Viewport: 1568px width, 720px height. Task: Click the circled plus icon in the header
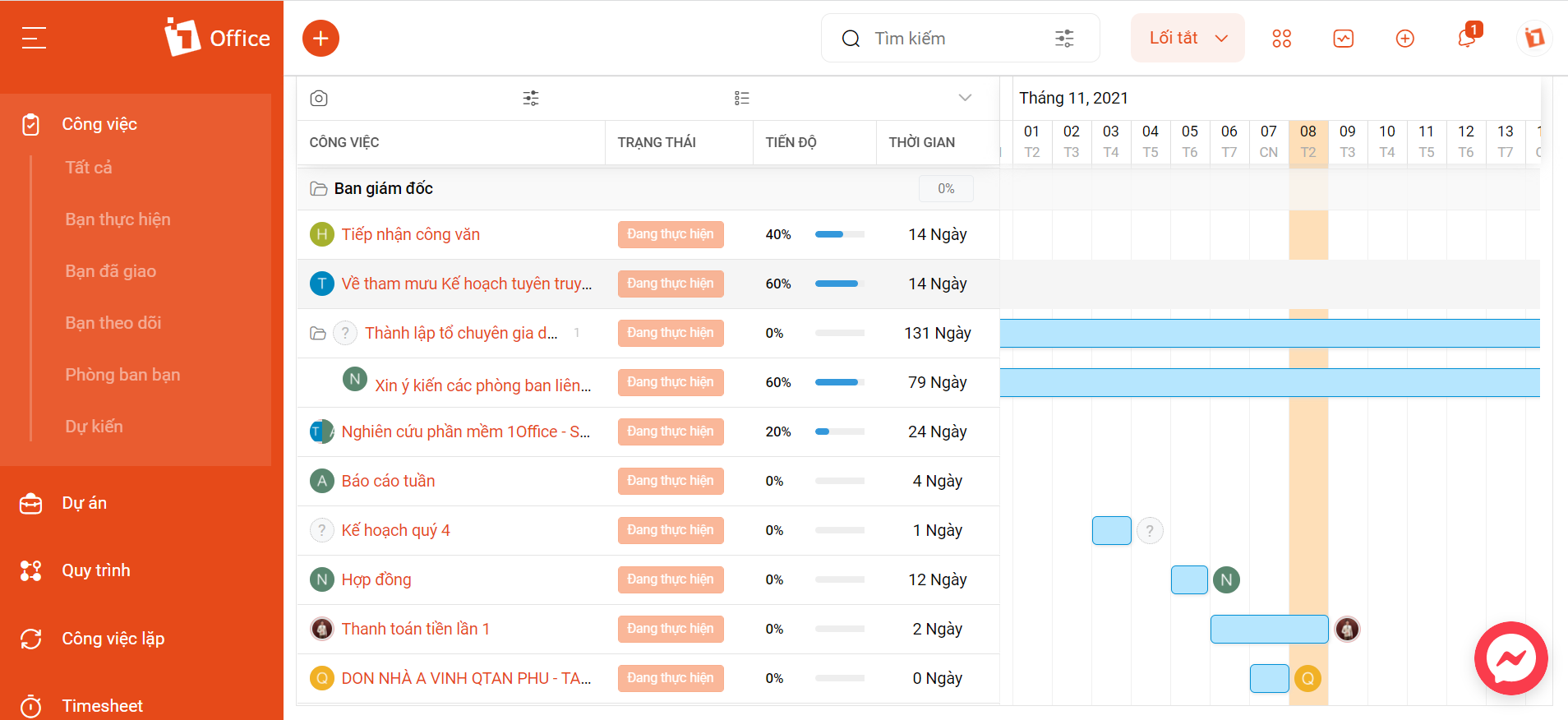coord(1405,39)
